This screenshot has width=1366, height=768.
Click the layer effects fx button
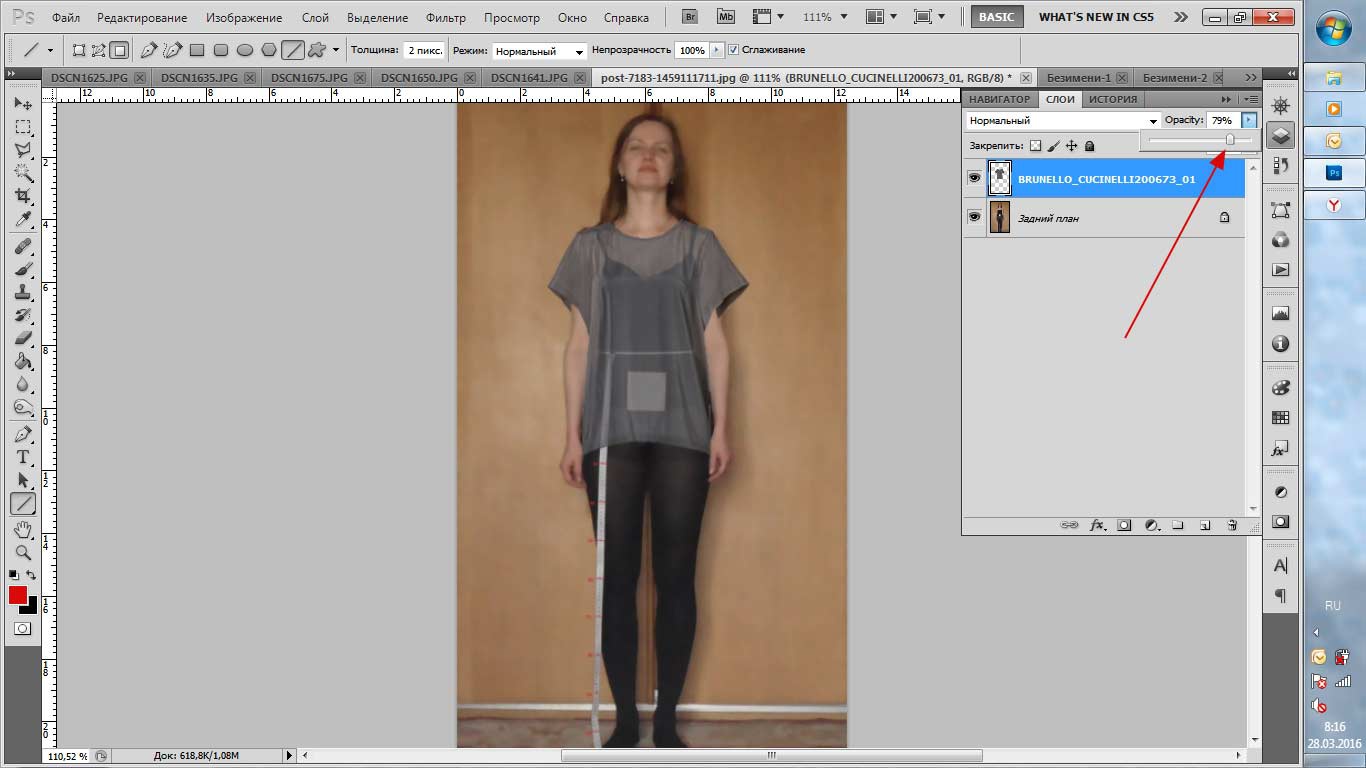click(1097, 524)
